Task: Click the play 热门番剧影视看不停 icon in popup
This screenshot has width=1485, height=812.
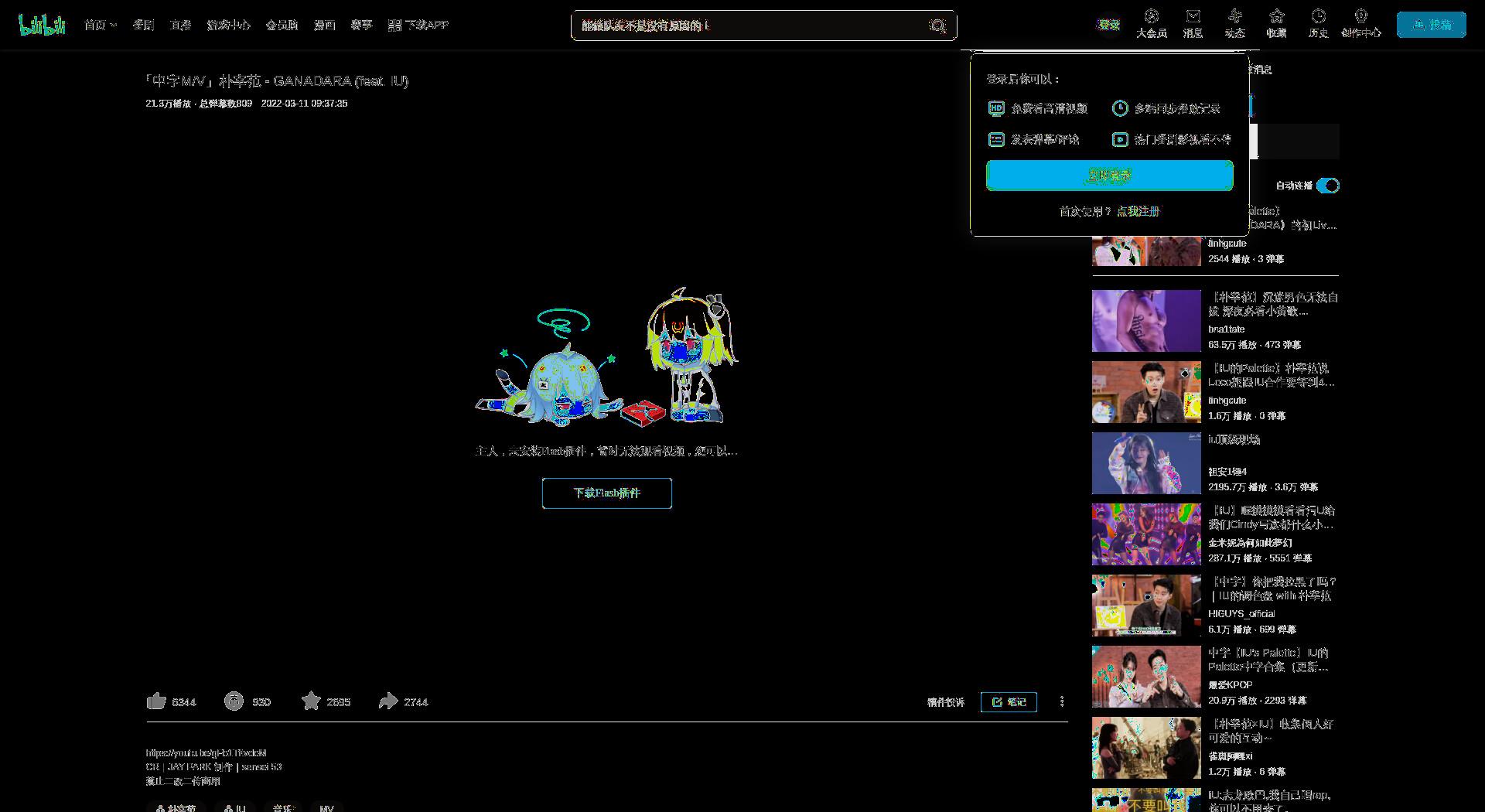Action: coord(1120,139)
